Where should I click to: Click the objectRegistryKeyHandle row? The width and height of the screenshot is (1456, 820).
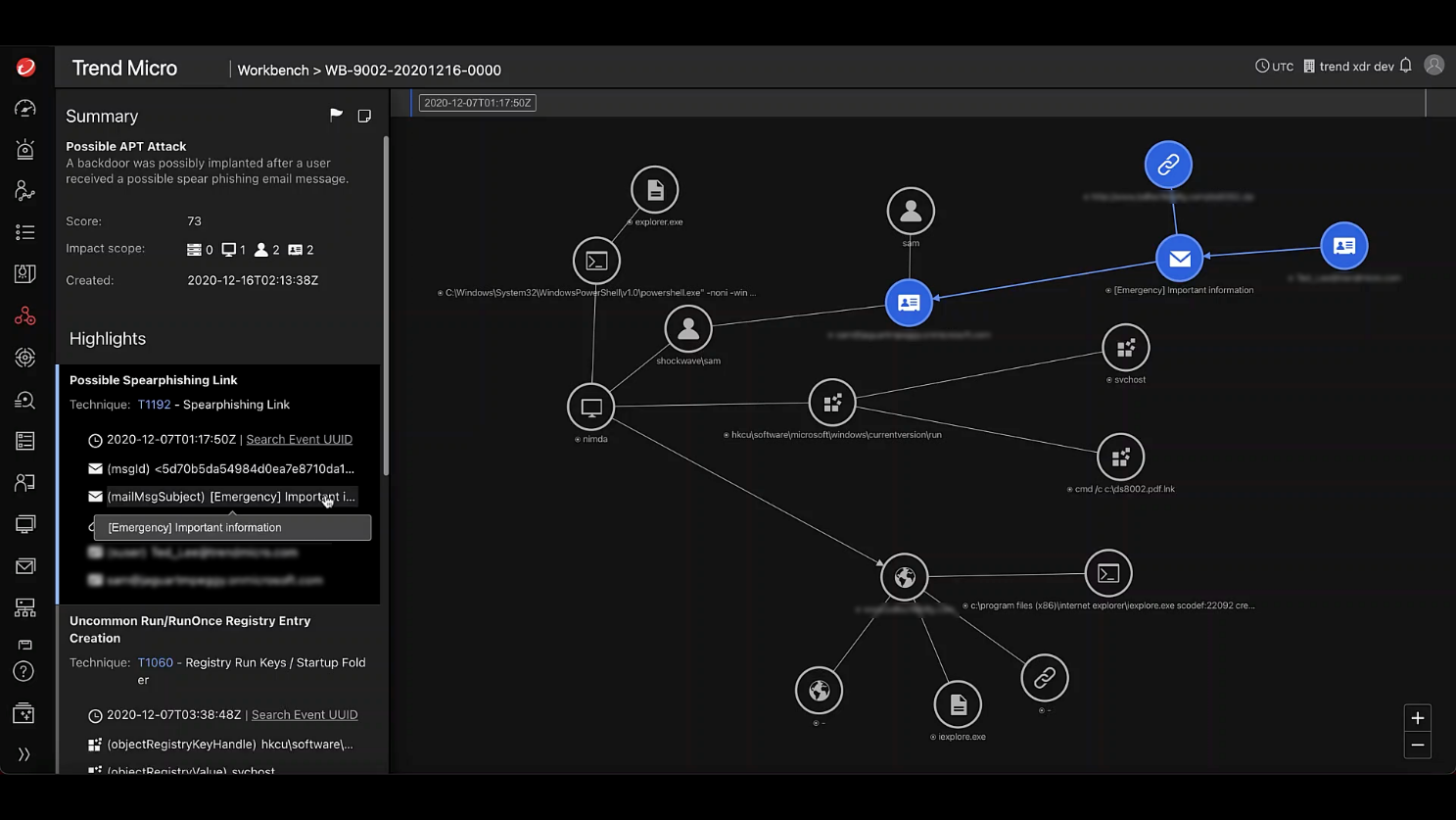[x=222, y=745]
